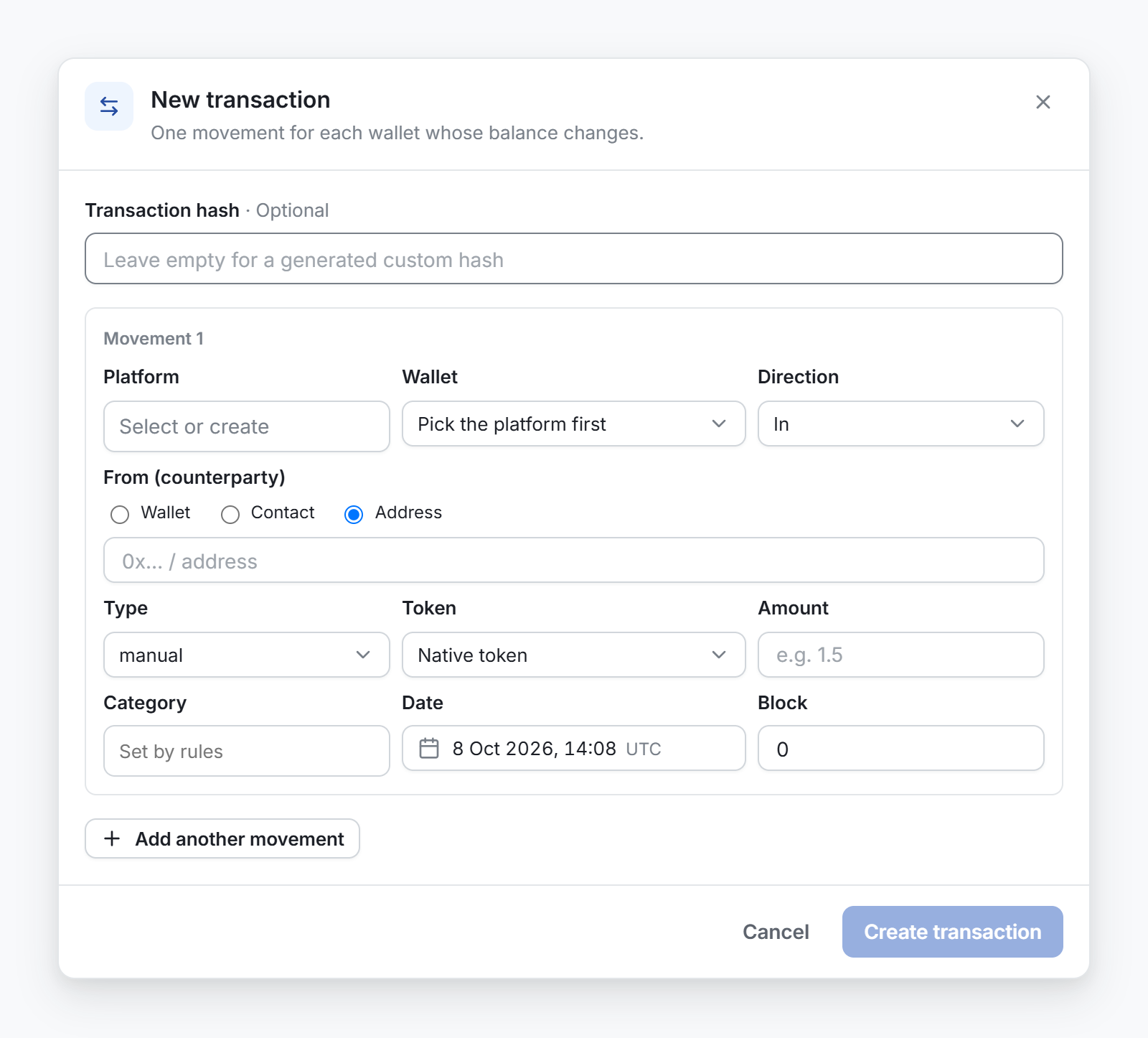Click the calendar icon in Date field
Image resolution: width=1148 pixels, height=1038 pixels.
[429, 748]
